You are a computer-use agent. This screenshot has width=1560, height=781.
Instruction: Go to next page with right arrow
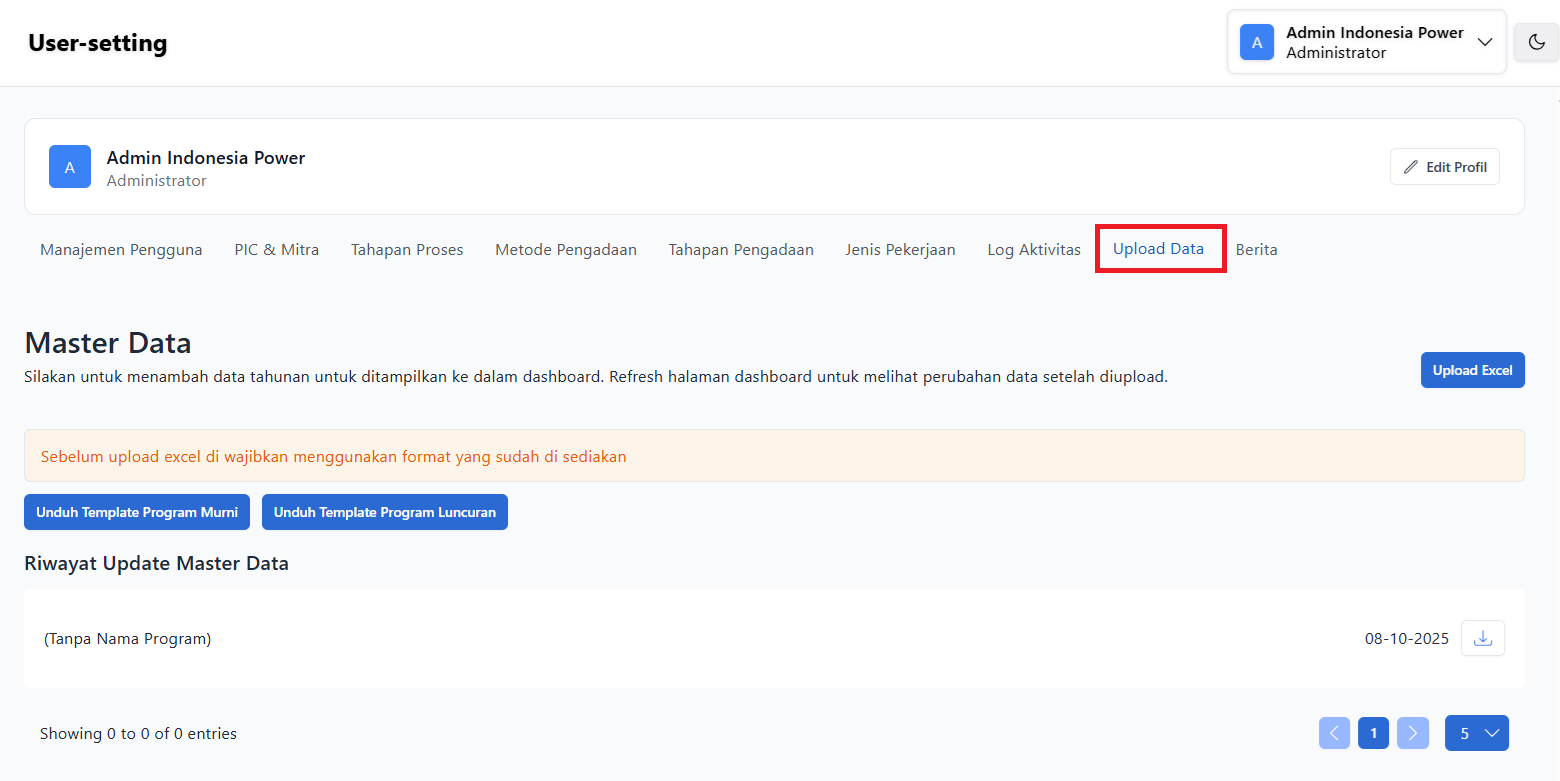point(1412,733)
